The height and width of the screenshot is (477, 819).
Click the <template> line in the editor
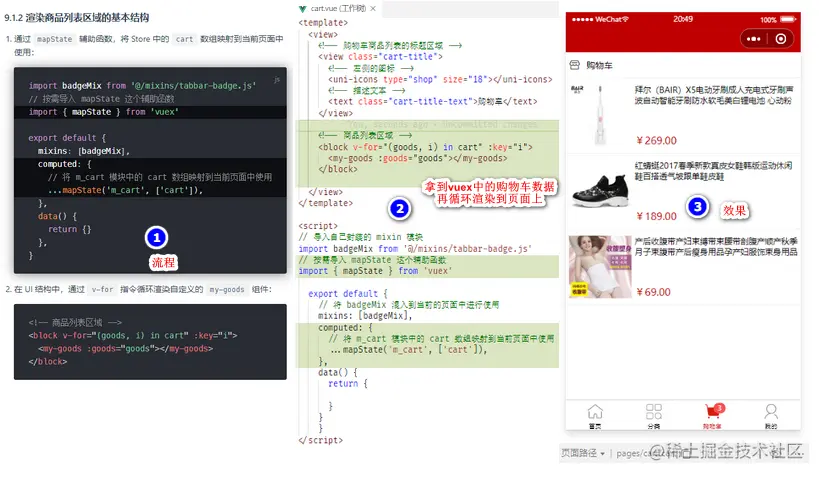[x=323, y=23]
